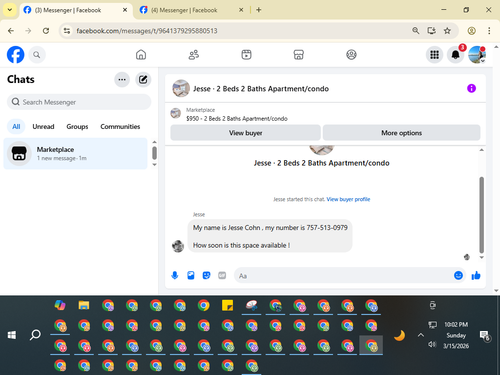Open the Chrome profile icon

coord(471,31)
